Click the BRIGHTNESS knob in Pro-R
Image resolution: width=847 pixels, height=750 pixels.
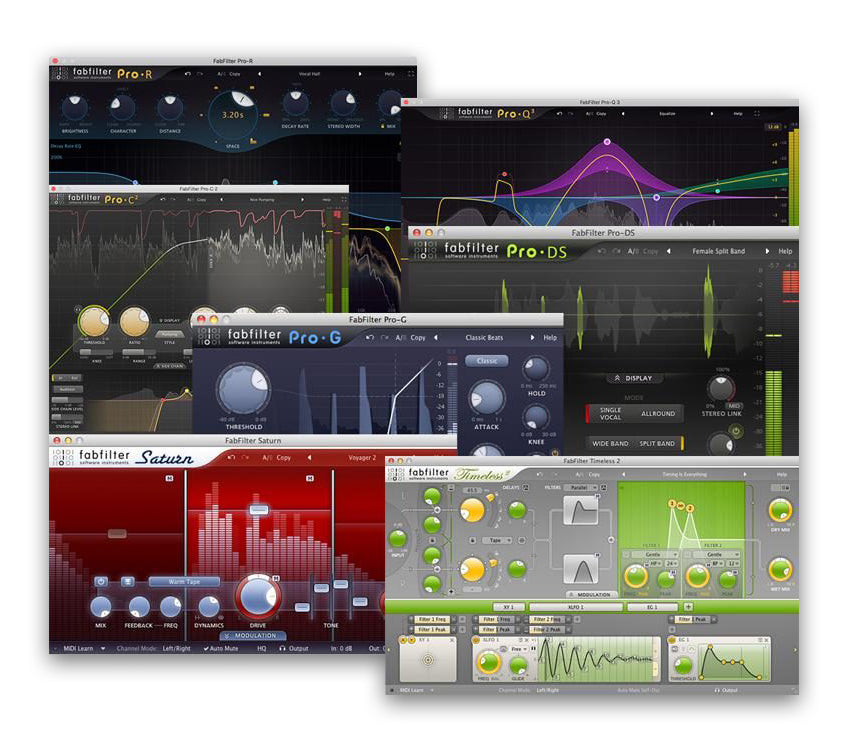[75, 107]
